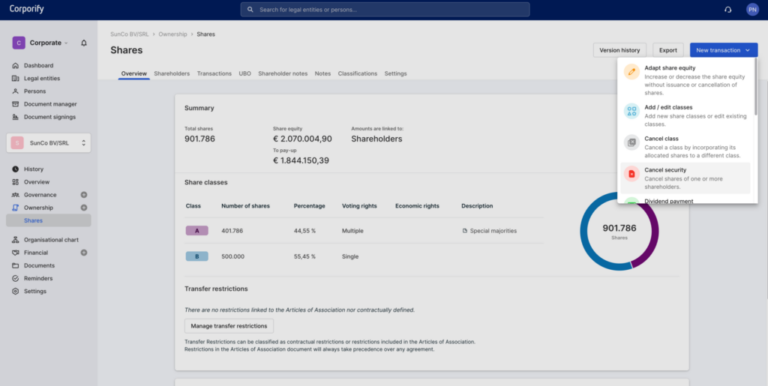Click the Legal entities icon
Screen dimensions: 768x386
[15, 78]
